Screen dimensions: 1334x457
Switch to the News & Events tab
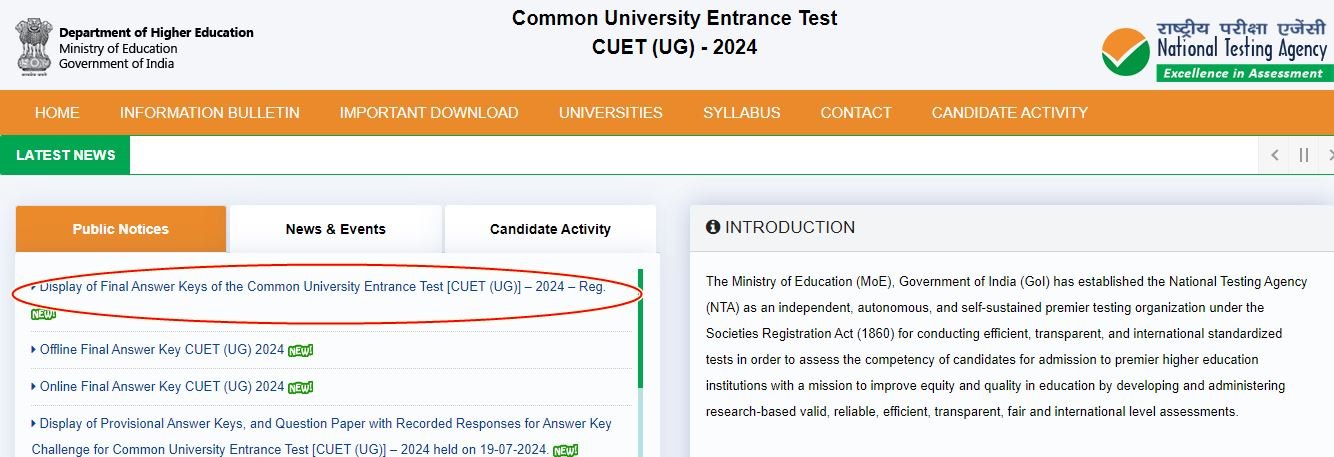tap(335, 229)
